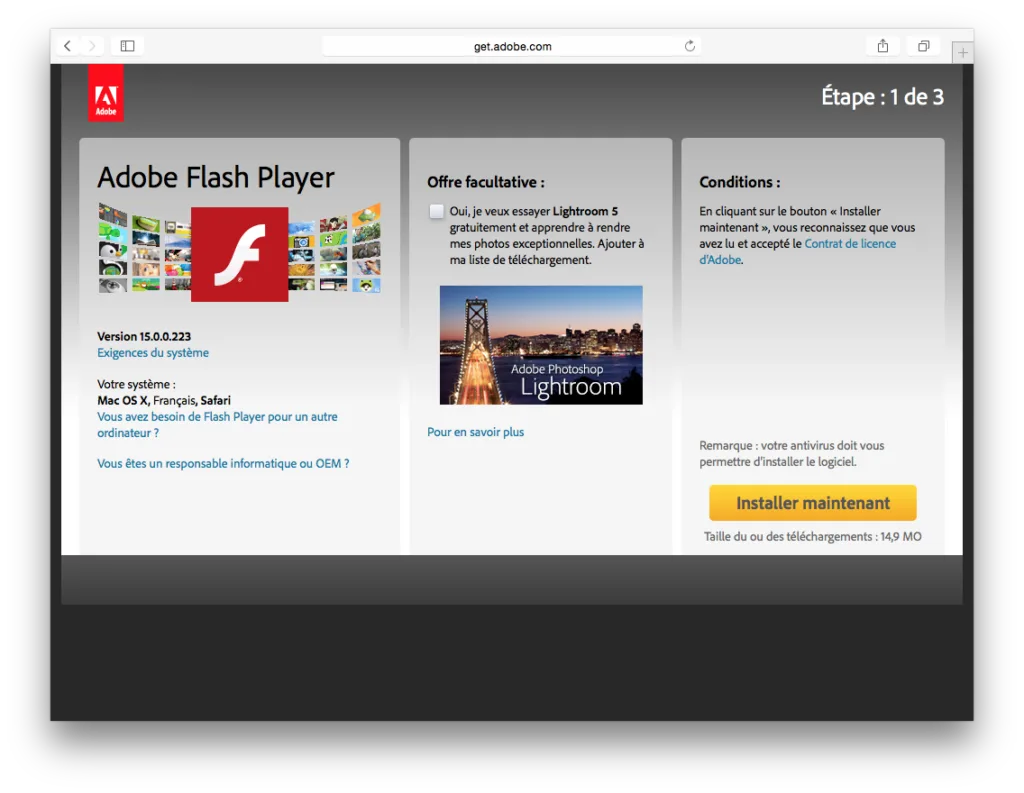1024x793 pixels.
Task: Click the antivirus 'Remarque' note text
Action: coord(792,453)
